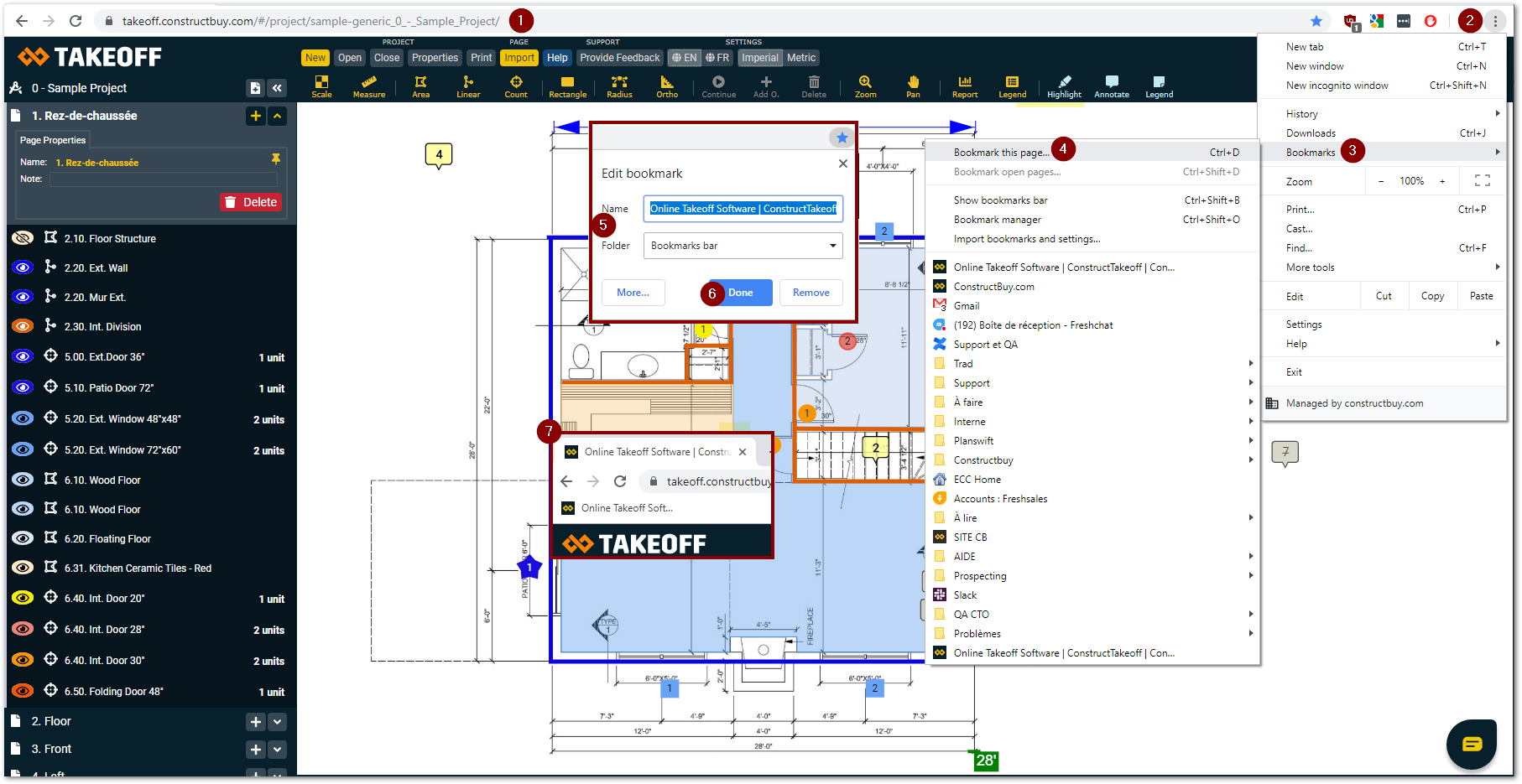Hide the 6.50. Folding Door 48" layer
1522x784 pixels.
coord(23,691)
